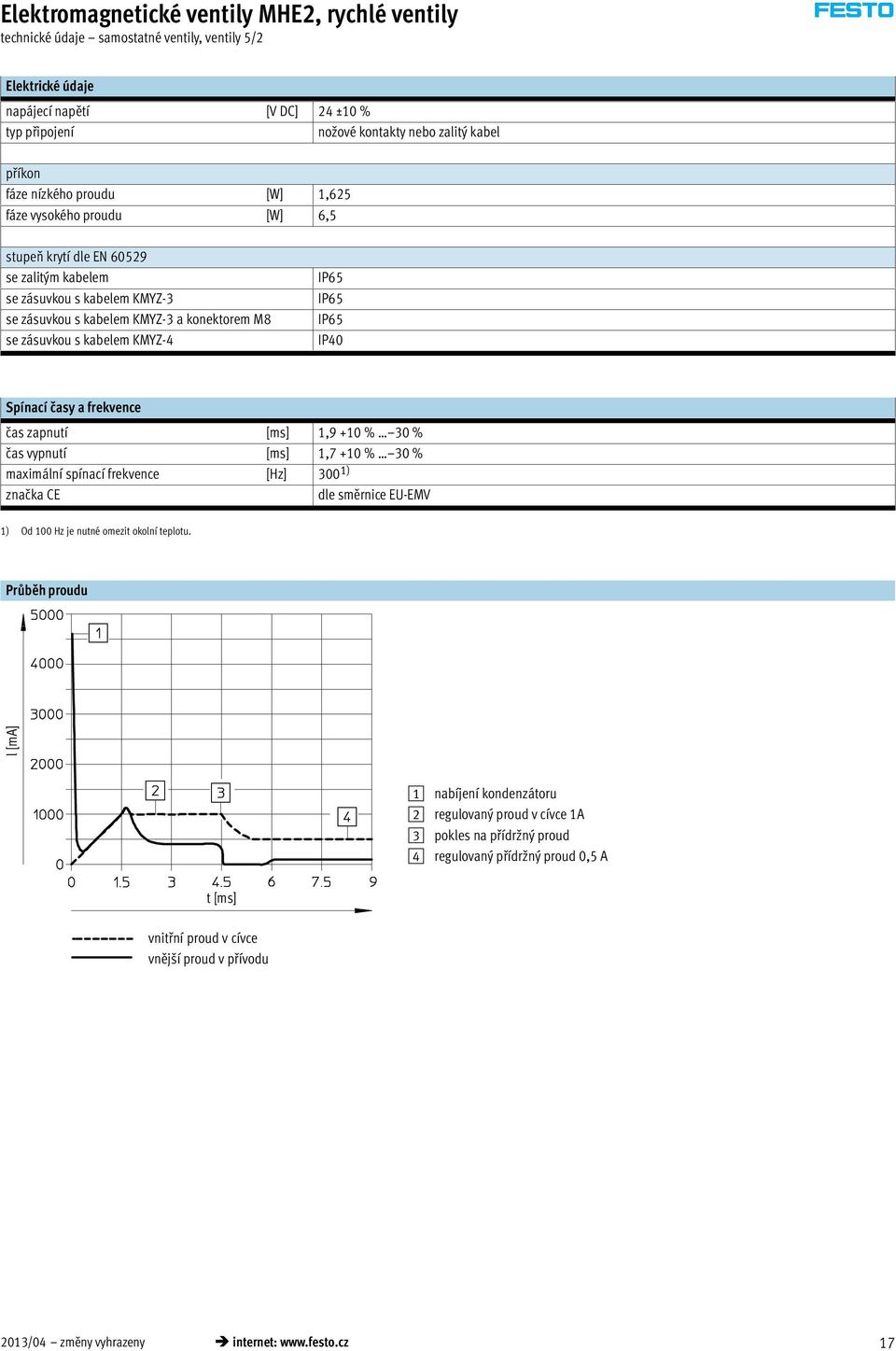Click maximální spínací frekvence row
This screenshot has height=1351, width=896.
448,474
